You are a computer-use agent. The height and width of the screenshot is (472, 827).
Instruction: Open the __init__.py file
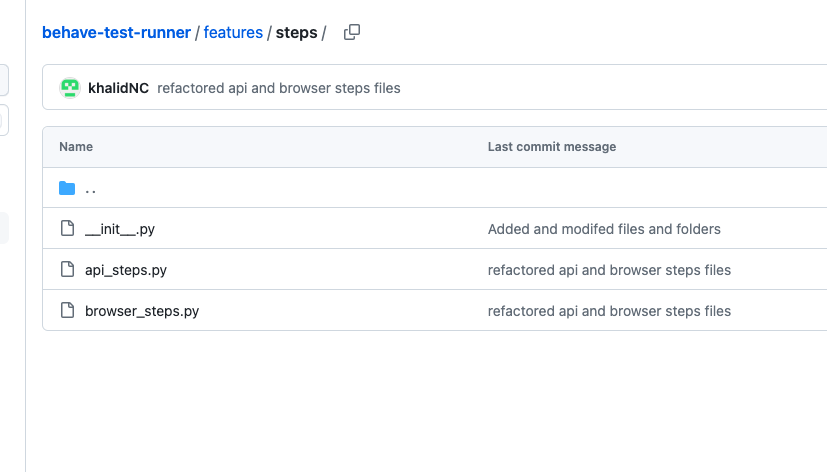[x=120, y=229]
